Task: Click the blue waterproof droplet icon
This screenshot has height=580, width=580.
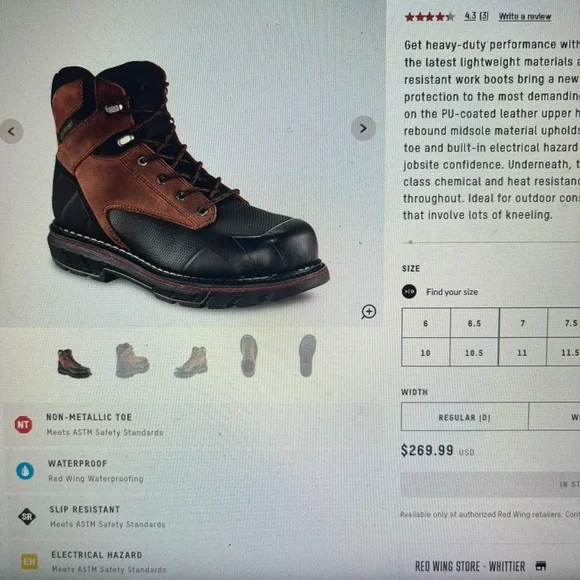Action: pos(25,471)
